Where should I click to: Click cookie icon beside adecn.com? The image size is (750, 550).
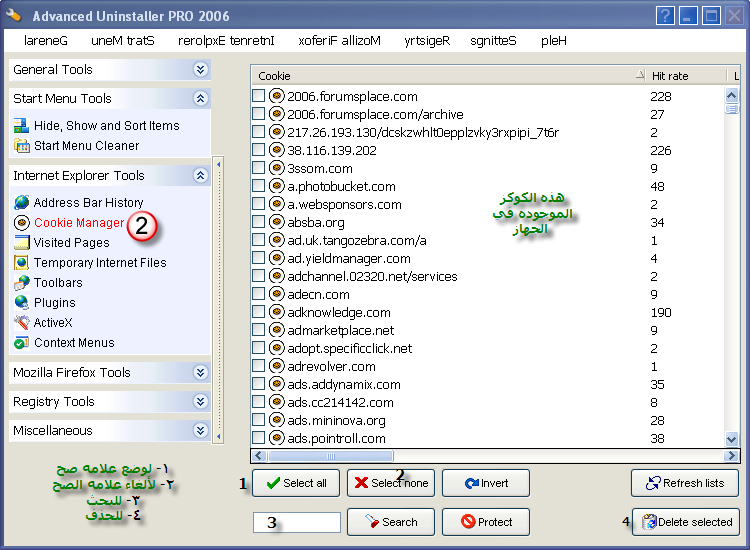pyautogui.click(x=276, y=294)
